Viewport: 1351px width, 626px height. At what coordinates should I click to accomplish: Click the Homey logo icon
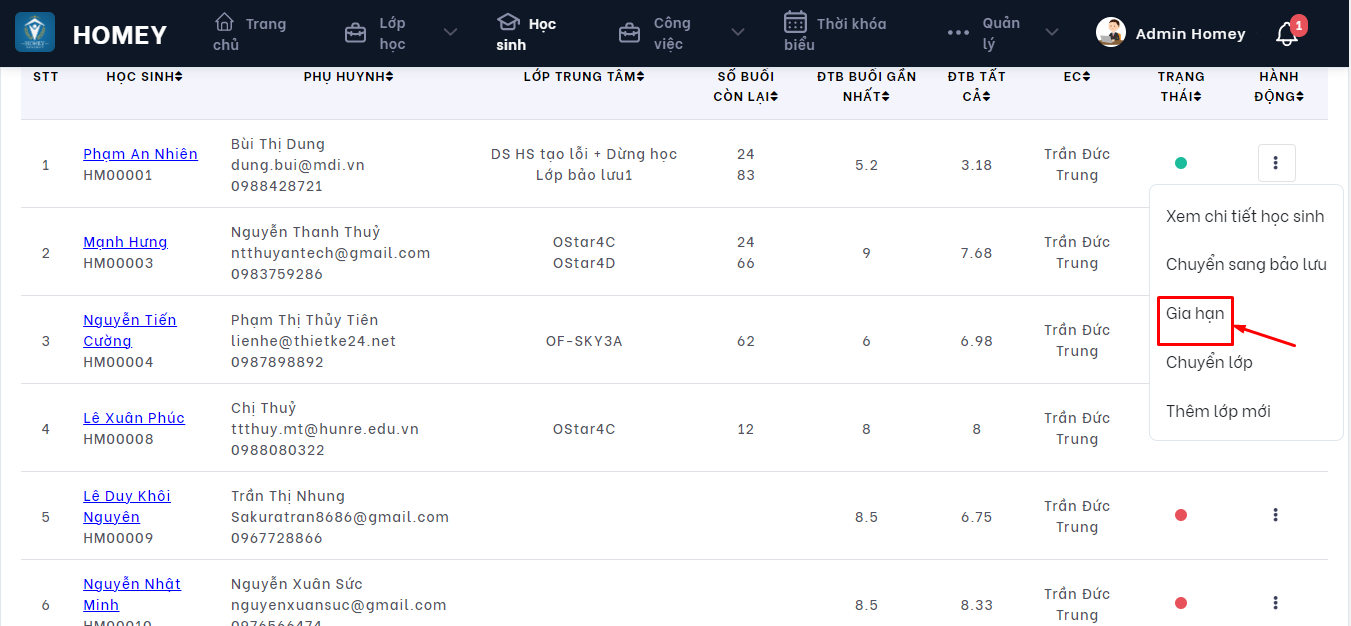(x=35, y=33)
